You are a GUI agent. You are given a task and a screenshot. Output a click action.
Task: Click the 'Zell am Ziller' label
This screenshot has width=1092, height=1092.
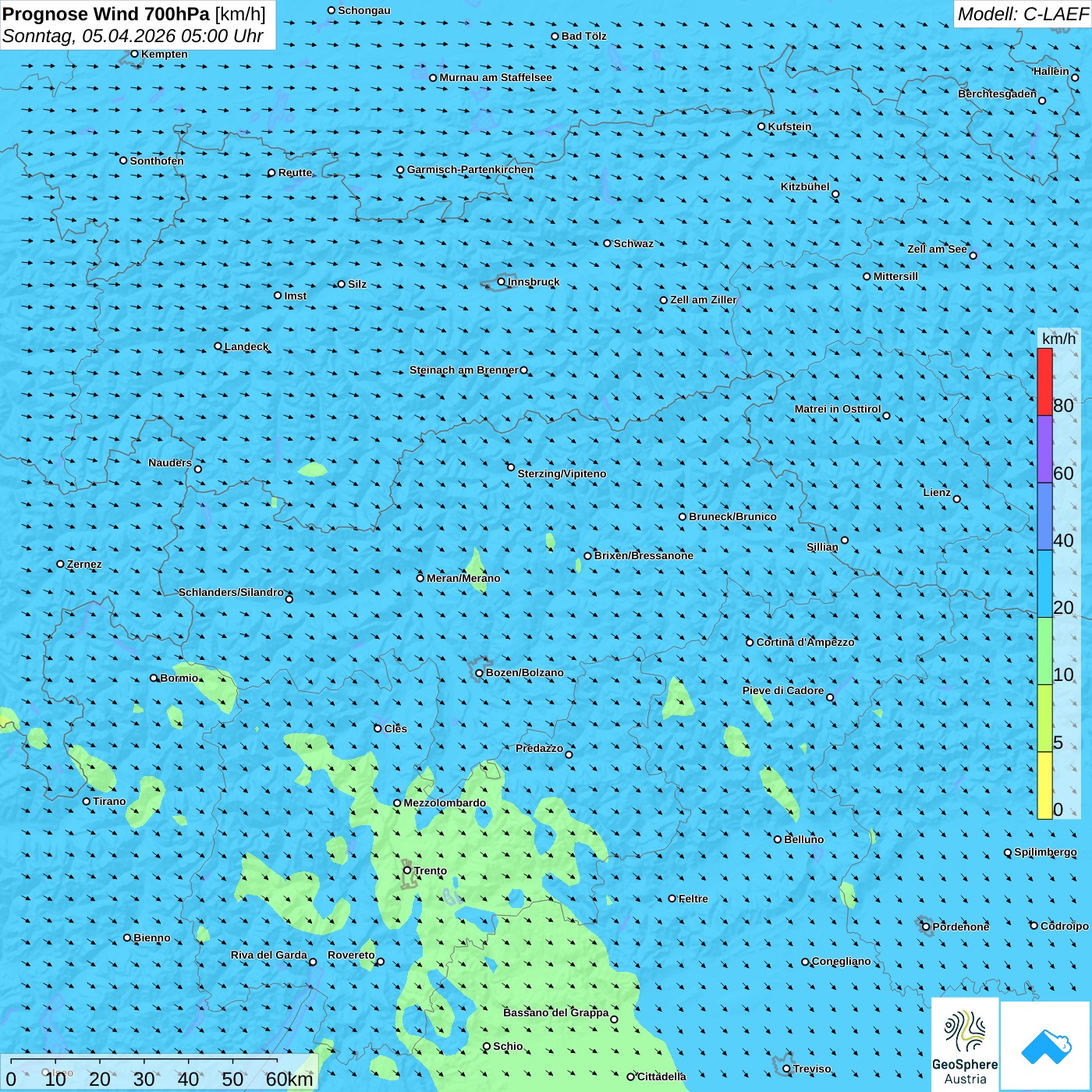coord(703,300)
